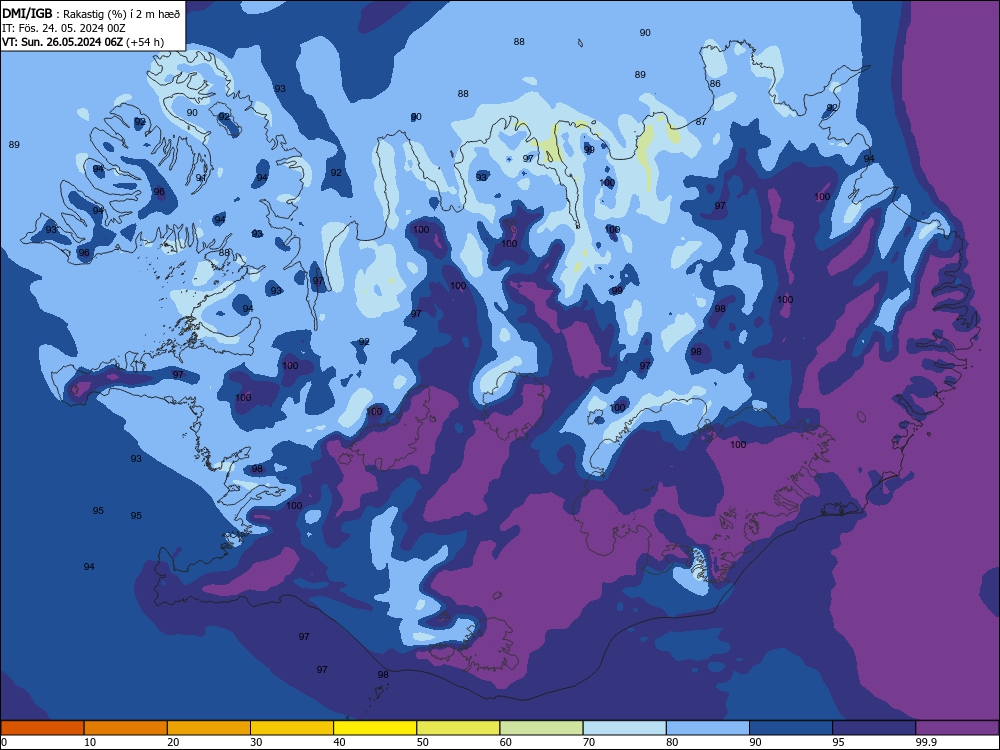Click the humidity value "87" on the map

701,121
